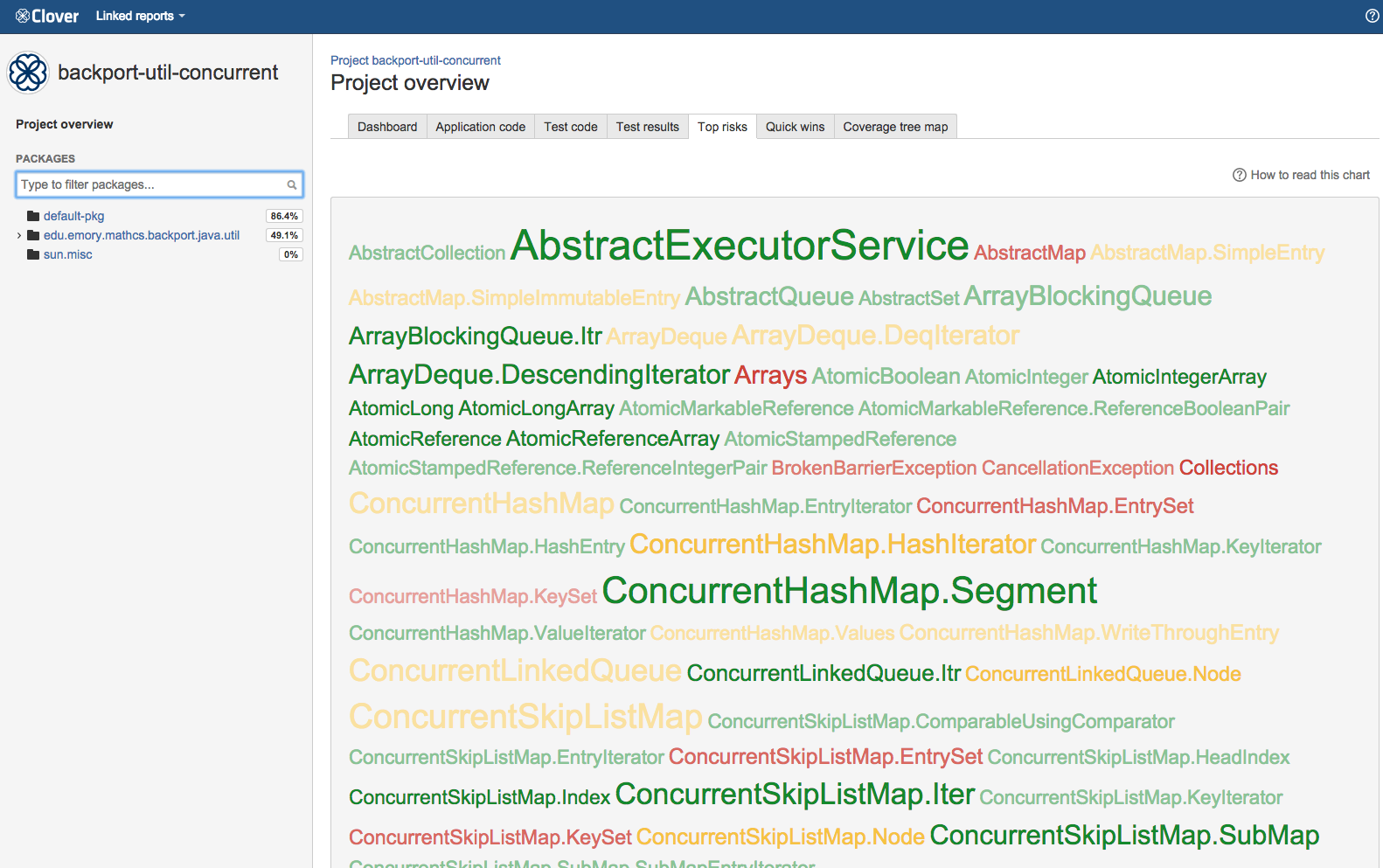The image size is (1383, 868).
Task: Click the Clover logo in header
Action: (47, 16)
